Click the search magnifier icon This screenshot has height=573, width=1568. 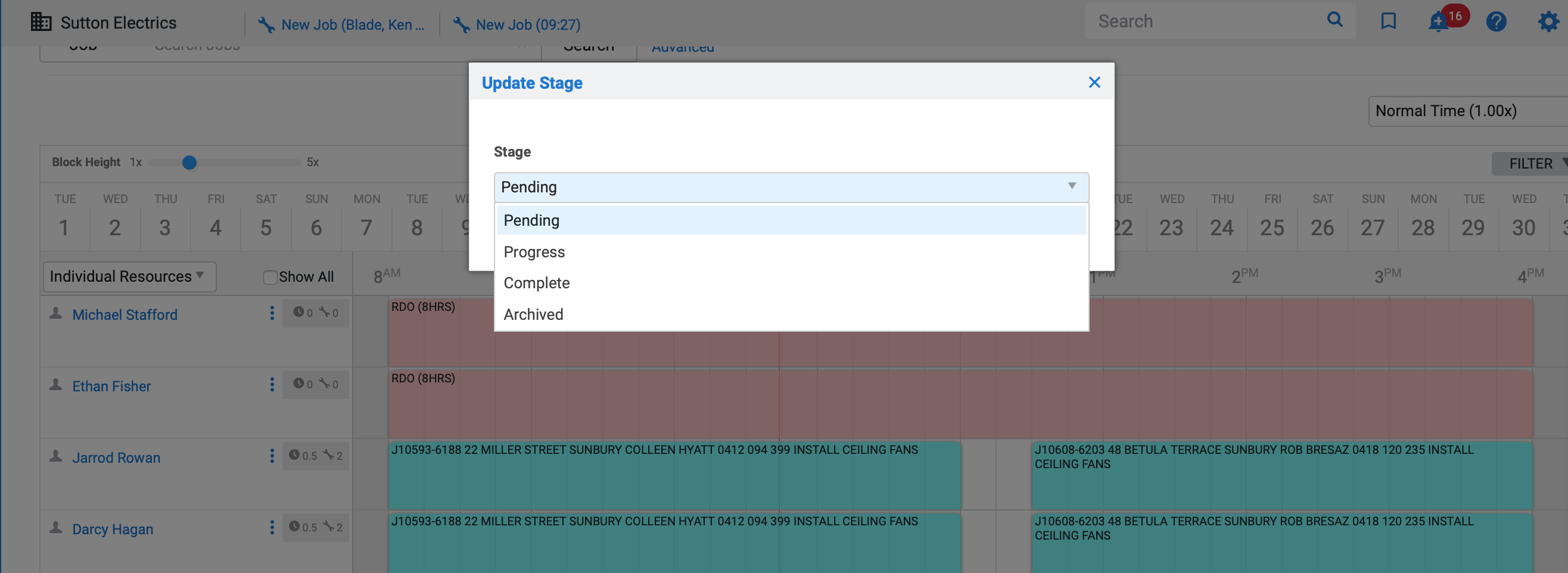pyautogui.click(x=1334, y=20)
